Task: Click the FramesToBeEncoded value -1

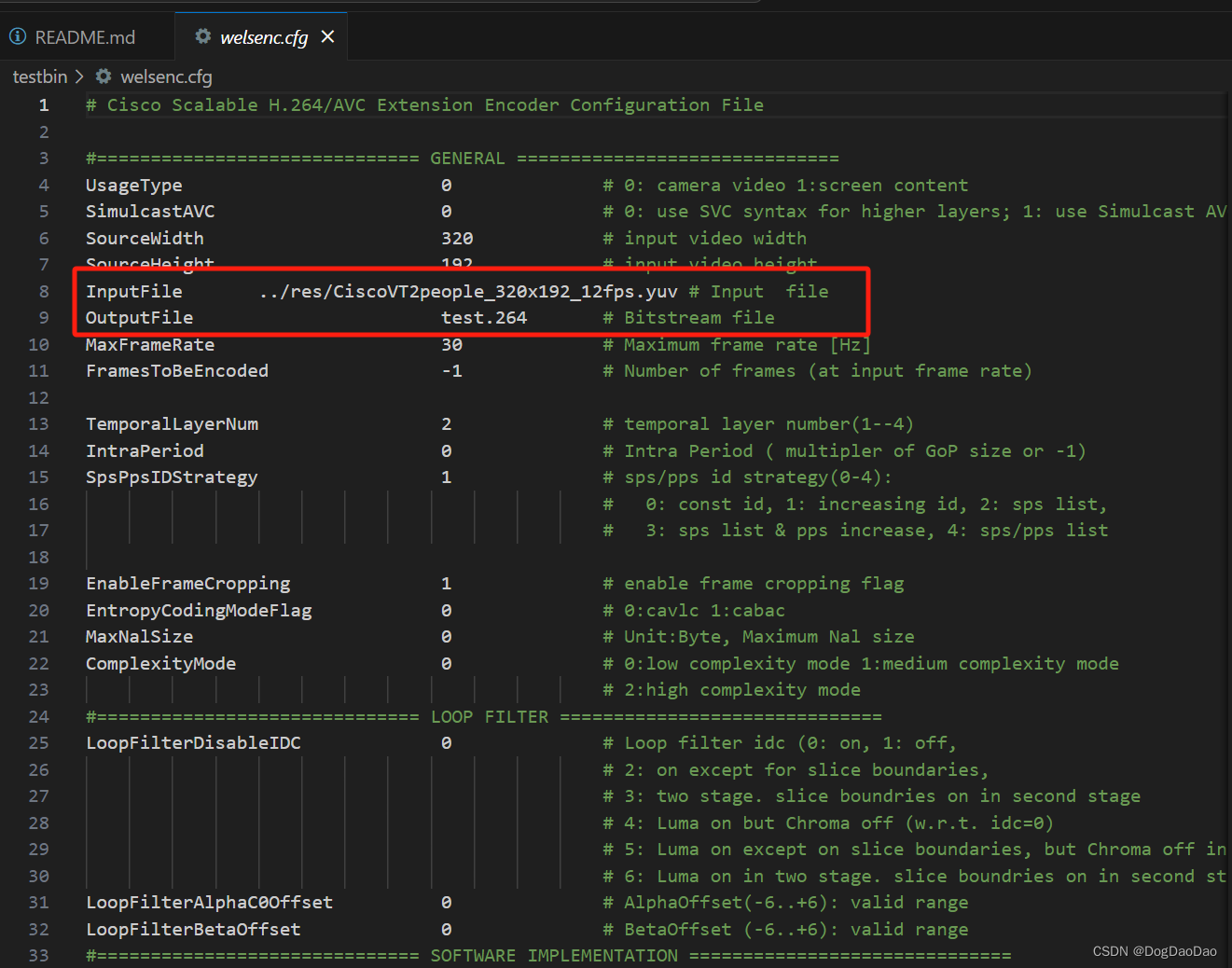Action: (452, 371)
